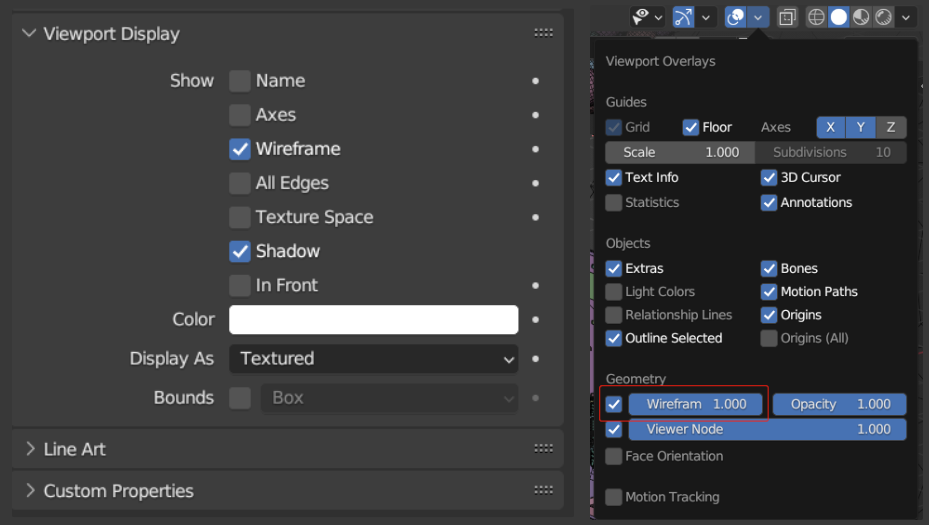Switch to Solid viewport shading
Screen dimensions: 929x525
coord(838,17)
